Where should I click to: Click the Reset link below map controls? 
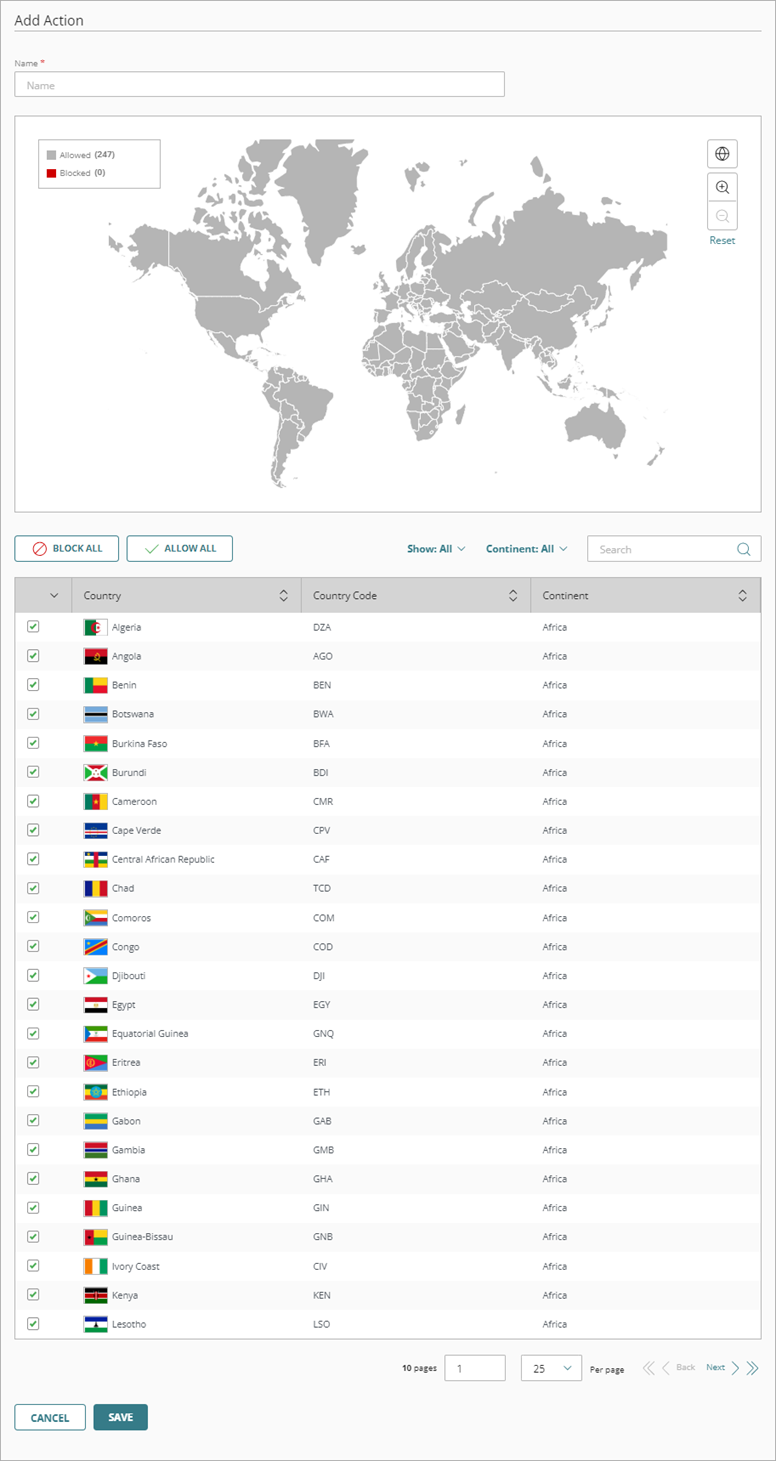click(722, 240)
